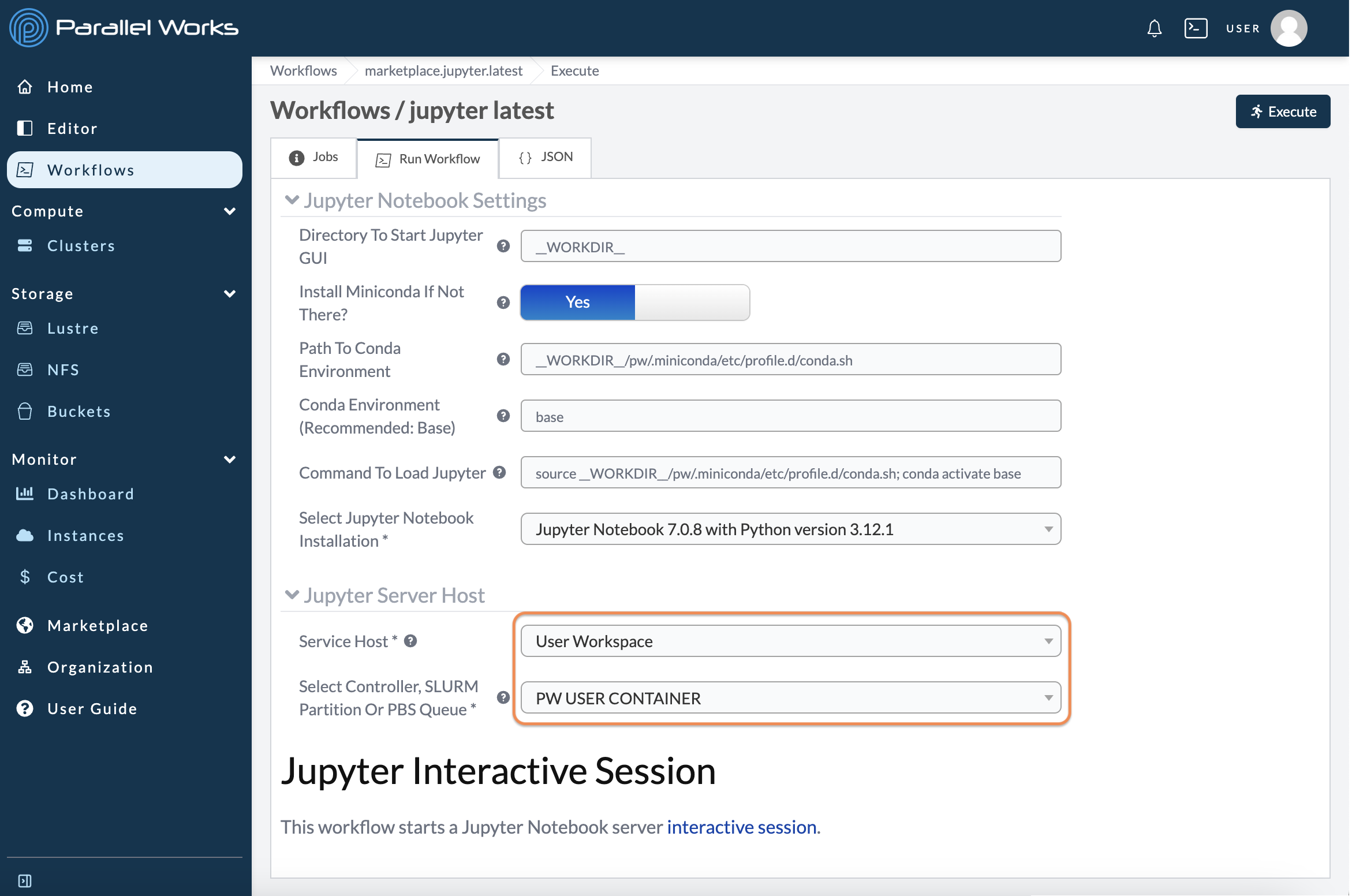The height and width of the screenshot is (896, 1352).
Task: Collapse the Monitor sidebar section
Action: pos(230,460)
